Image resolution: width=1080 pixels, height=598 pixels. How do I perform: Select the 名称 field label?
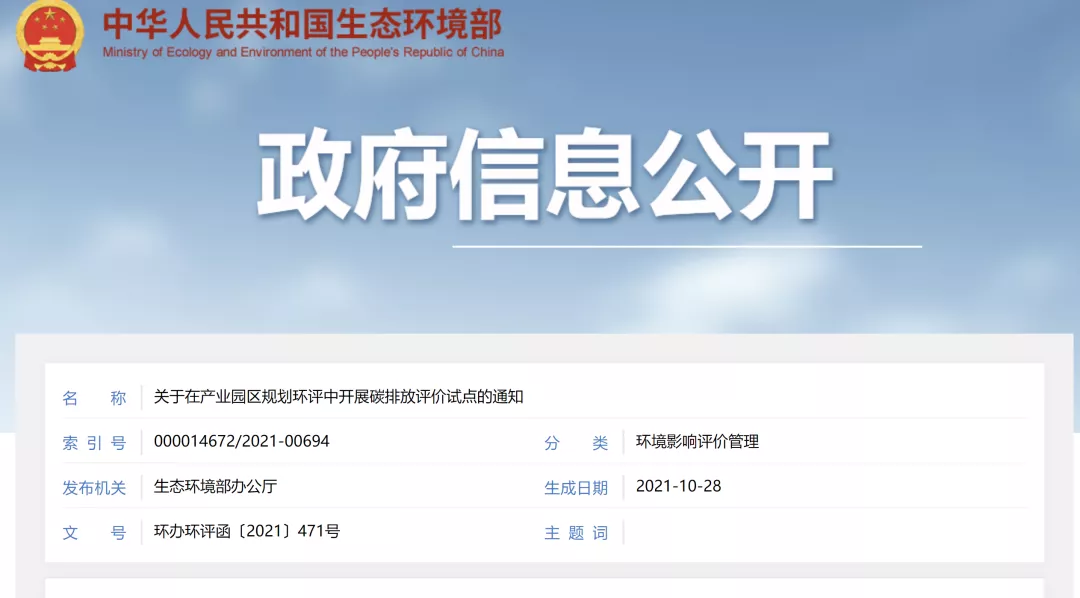(94, 398)
